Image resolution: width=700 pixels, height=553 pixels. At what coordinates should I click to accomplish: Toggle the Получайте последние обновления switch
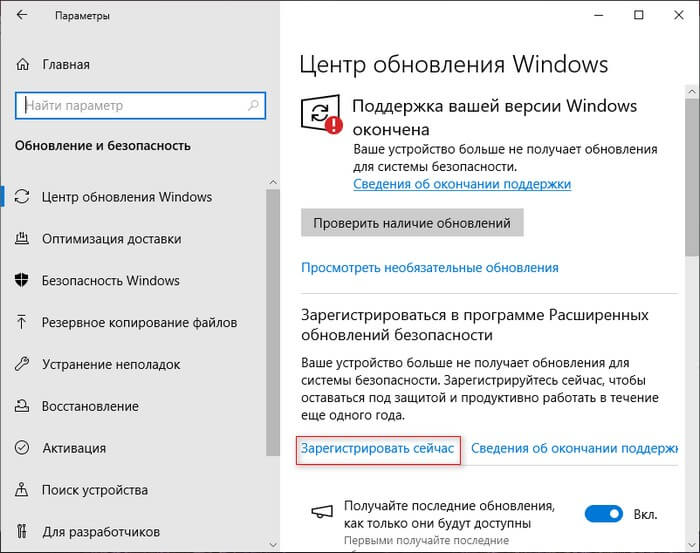pos(603,514)
